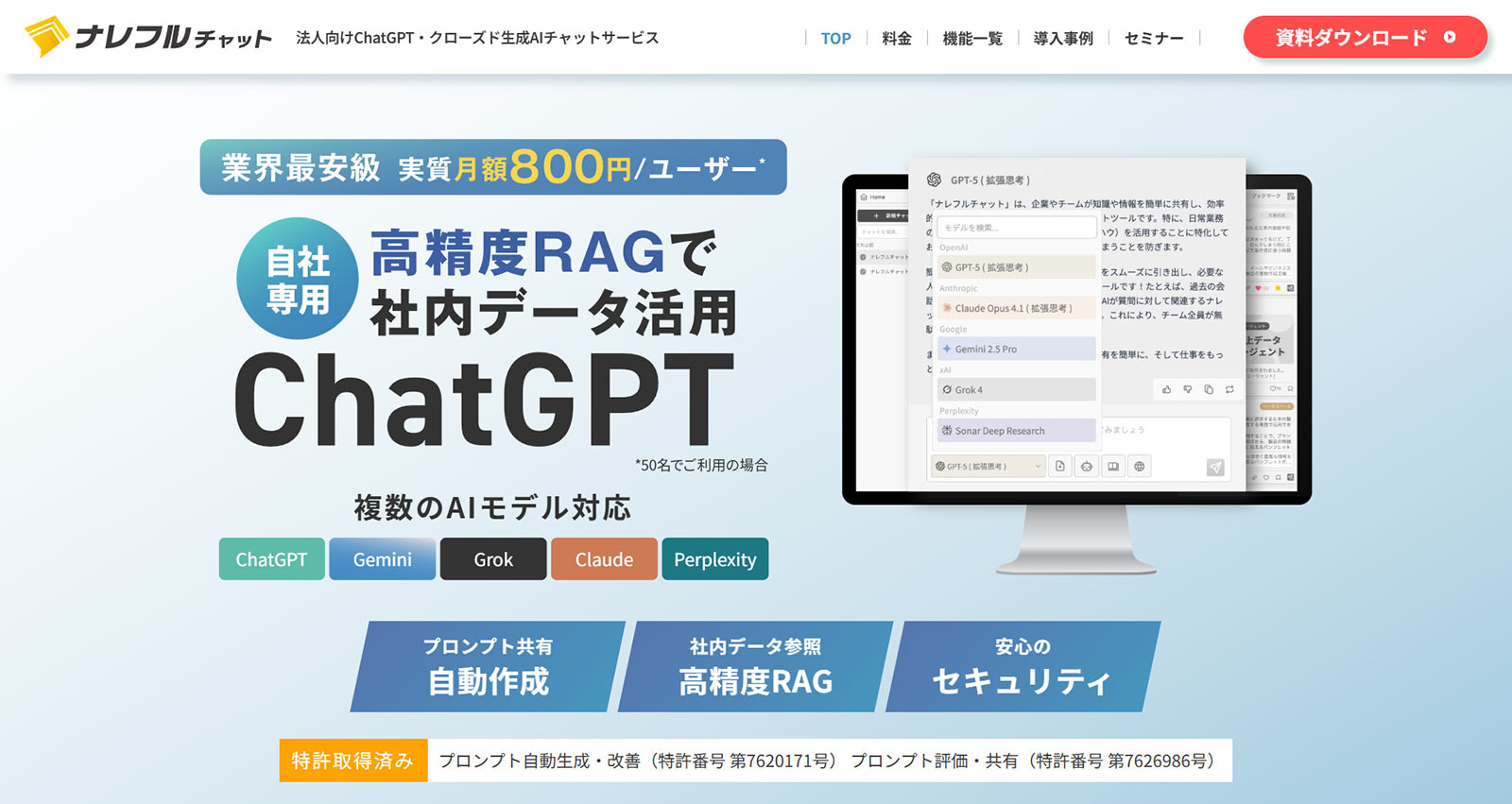
Task: Click the プロンプト評価・共有 patent text
Action: (x=1034, y=761)
